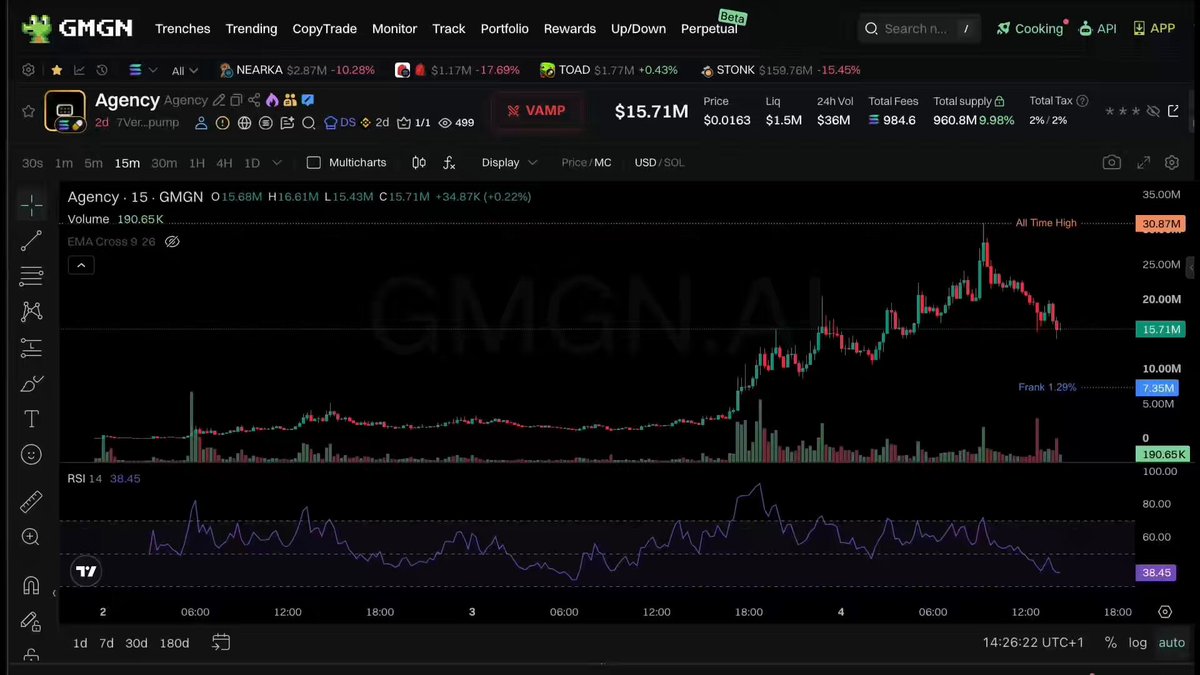The height and width of the screenshot is (675, 1200).
Task: Open the Cooking link
Action: pyautogui.click(x=1030, y=29)
